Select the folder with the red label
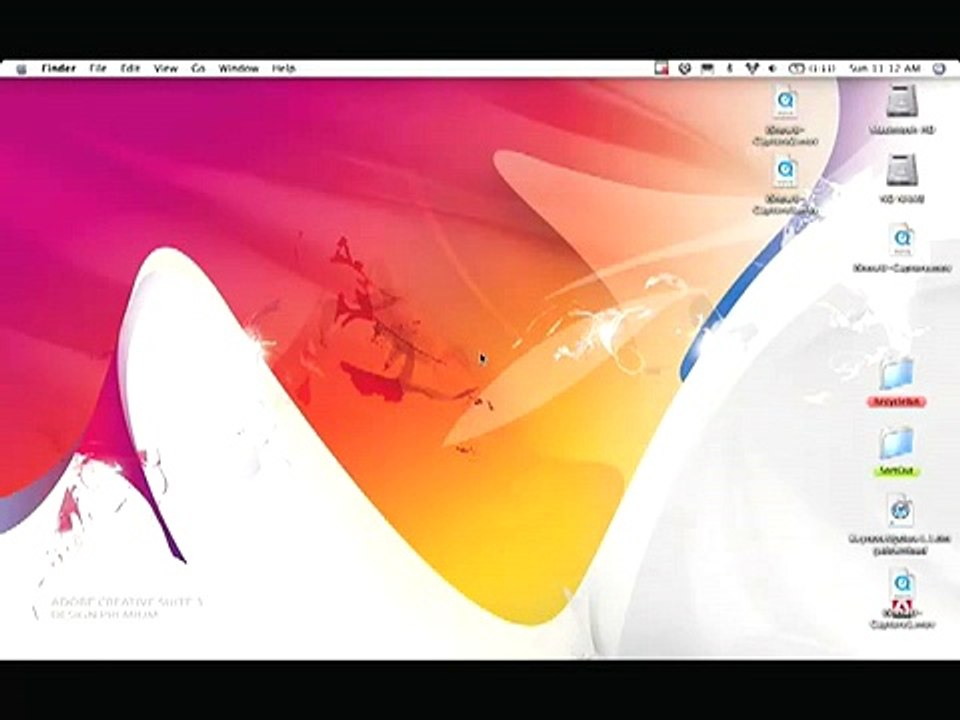This screenshot has width=960, height=720. pos(897,373)
